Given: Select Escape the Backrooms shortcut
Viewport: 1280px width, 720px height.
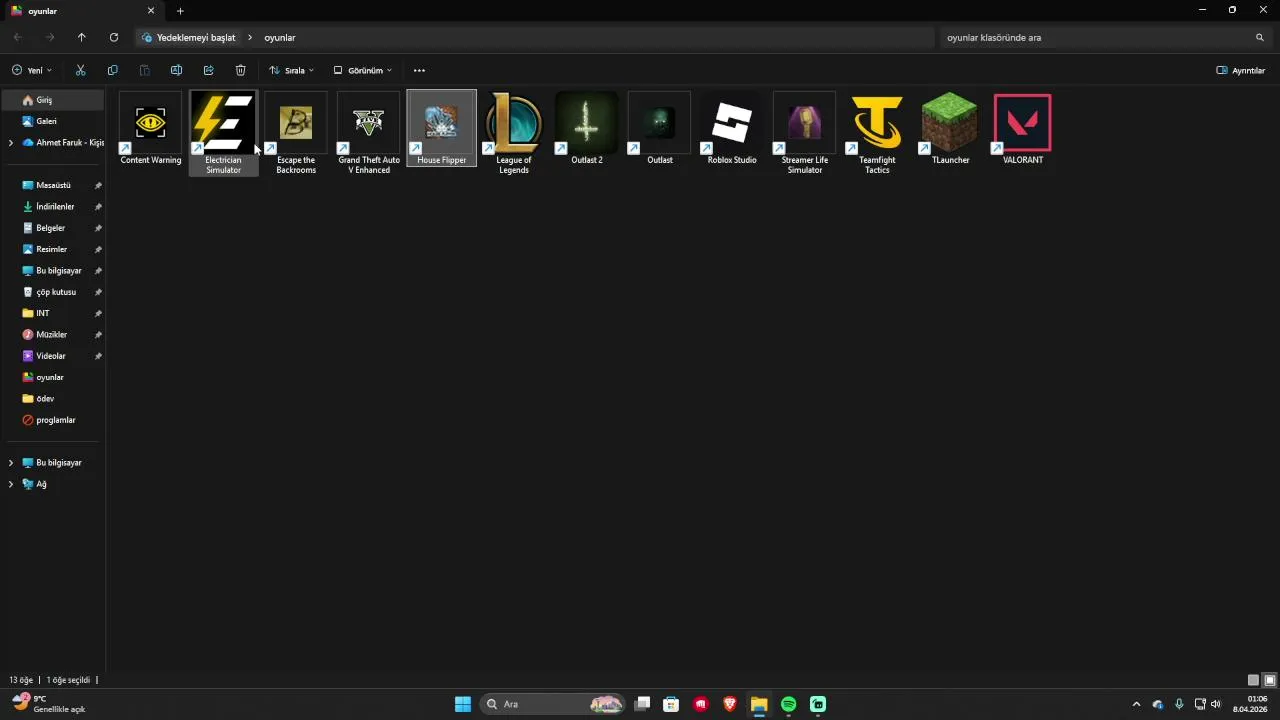Looking at the screenshot, I should coord(296,133).
